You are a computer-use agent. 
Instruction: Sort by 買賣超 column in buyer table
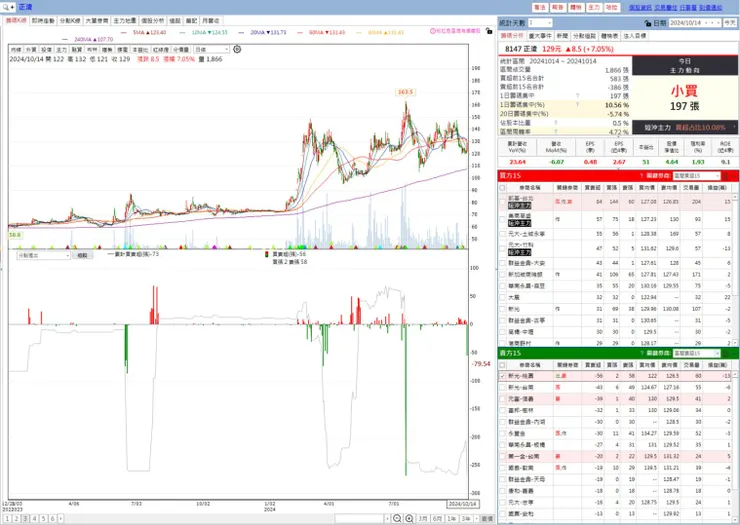(592, 187)
